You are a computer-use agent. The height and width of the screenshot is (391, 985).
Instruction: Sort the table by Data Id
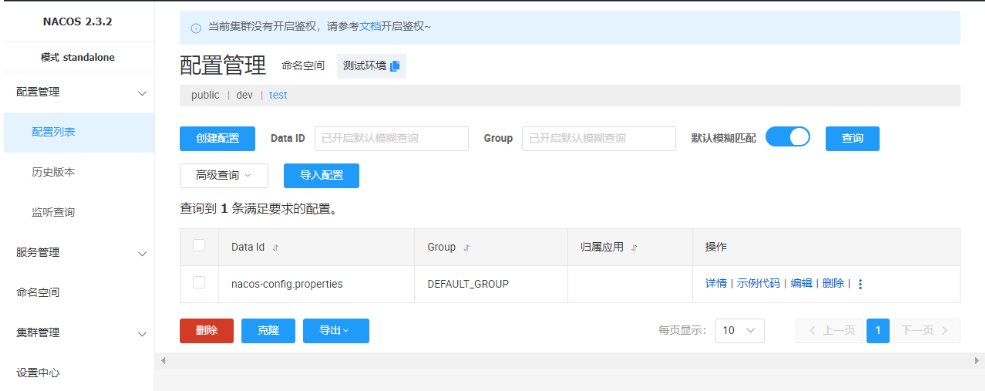[x=276, y=248]
